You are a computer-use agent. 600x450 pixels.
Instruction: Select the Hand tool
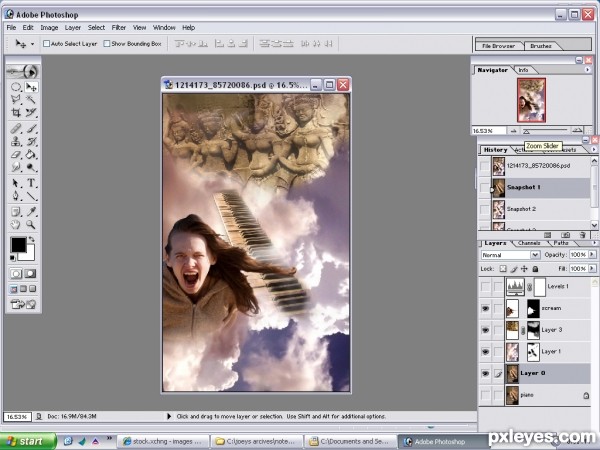[x=16, y=225]
